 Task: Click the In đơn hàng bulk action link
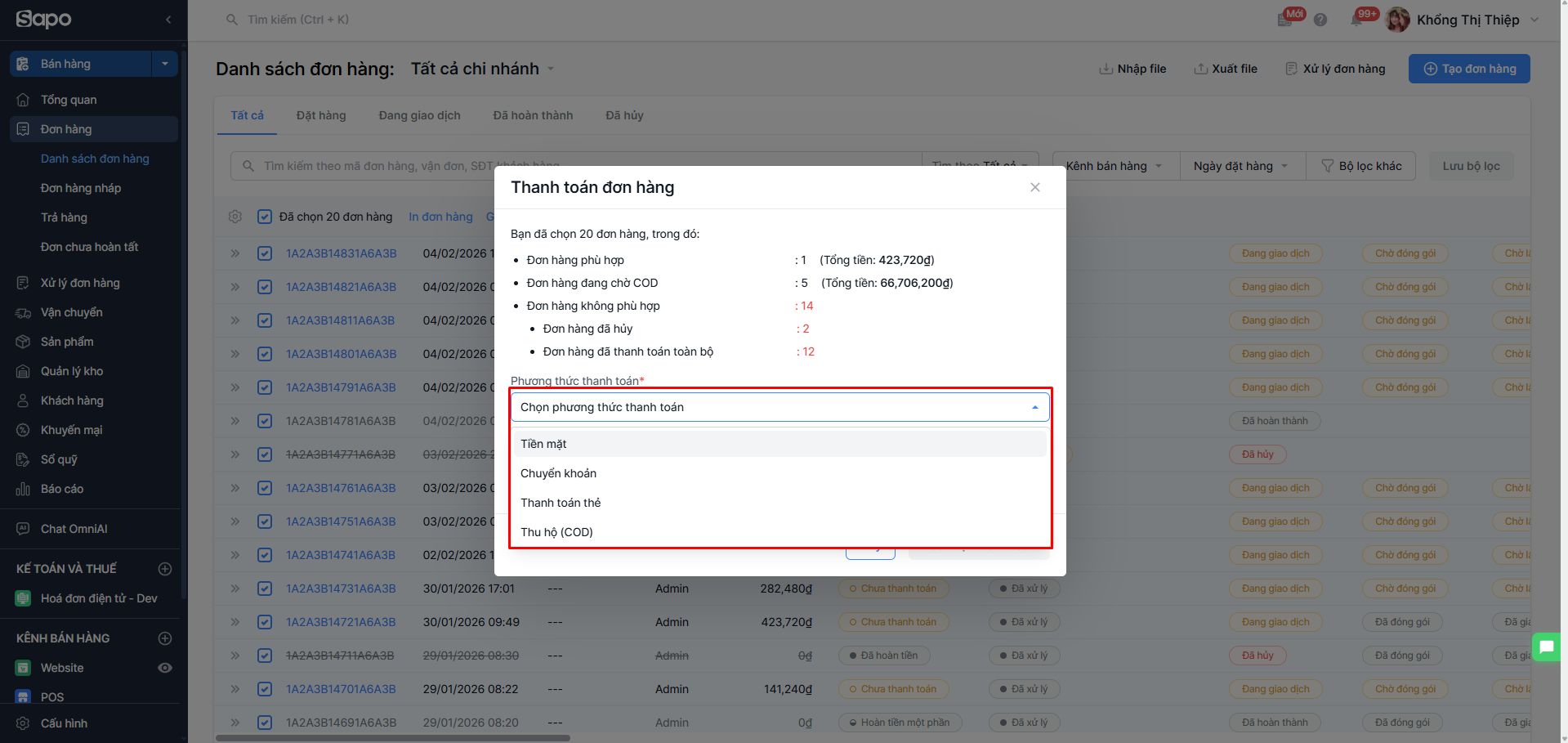(x=440, y=217)
